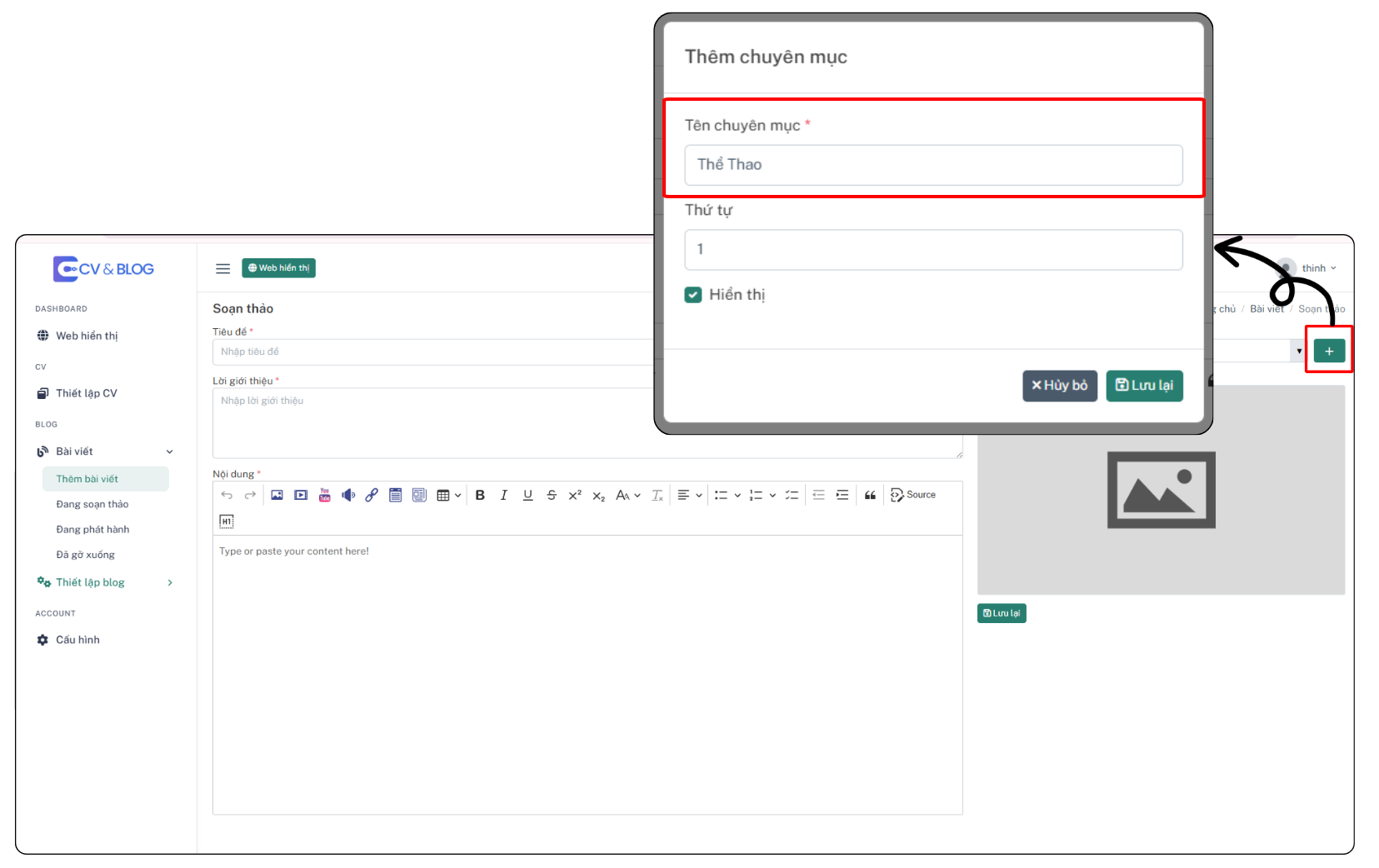1379x868 pixels.
Task: Open Web hiển thị in sidebar
Action: (x=87, y=336)
